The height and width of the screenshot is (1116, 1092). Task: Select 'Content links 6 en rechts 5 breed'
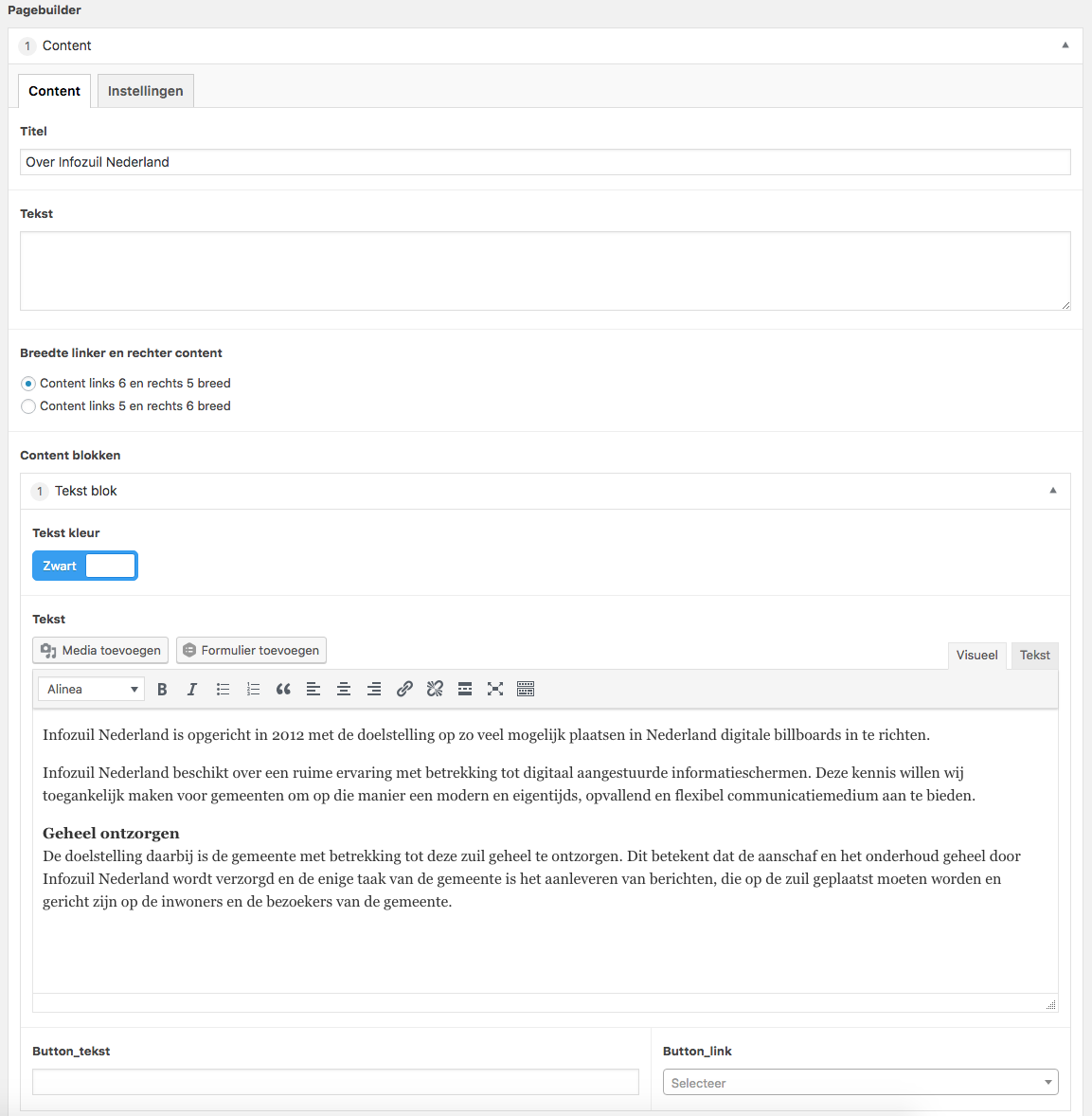pyautogui.click(x=28, y=384)
